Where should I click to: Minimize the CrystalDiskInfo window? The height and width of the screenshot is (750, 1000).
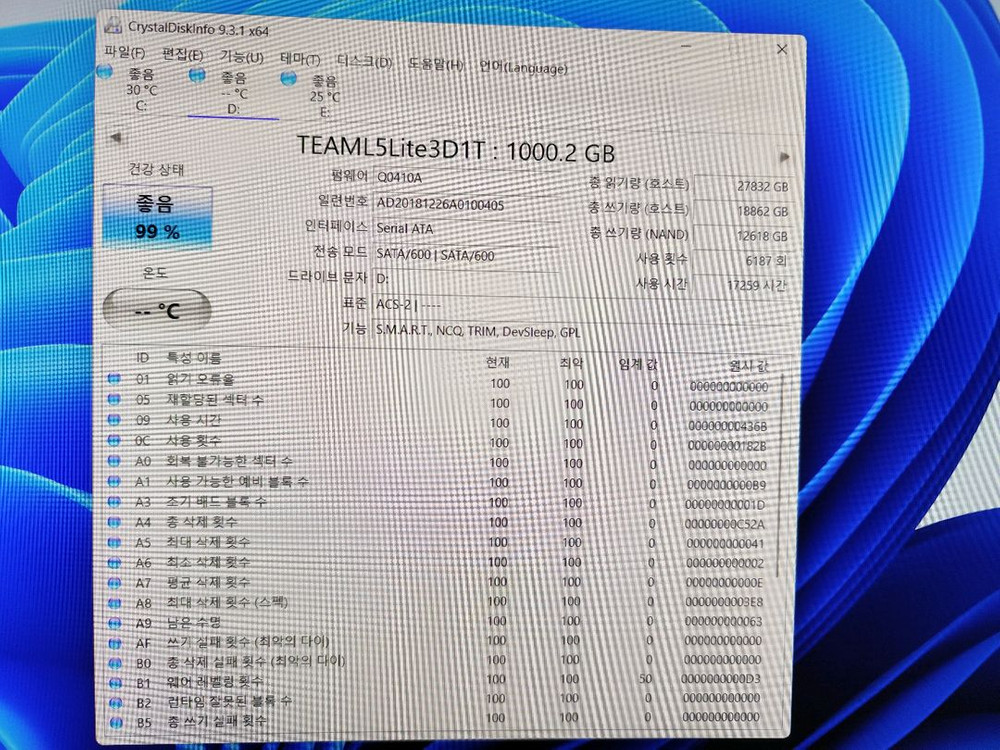687,46
